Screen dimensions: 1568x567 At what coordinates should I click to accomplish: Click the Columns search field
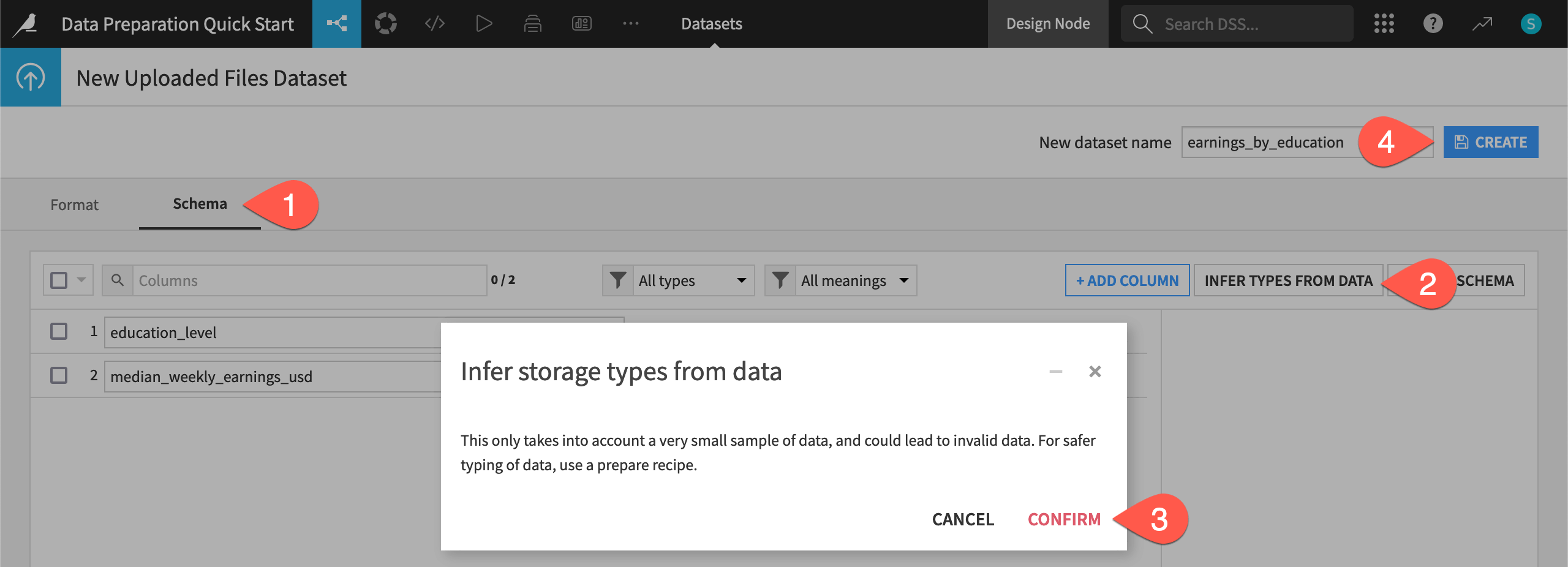click(x=310, y=280)
